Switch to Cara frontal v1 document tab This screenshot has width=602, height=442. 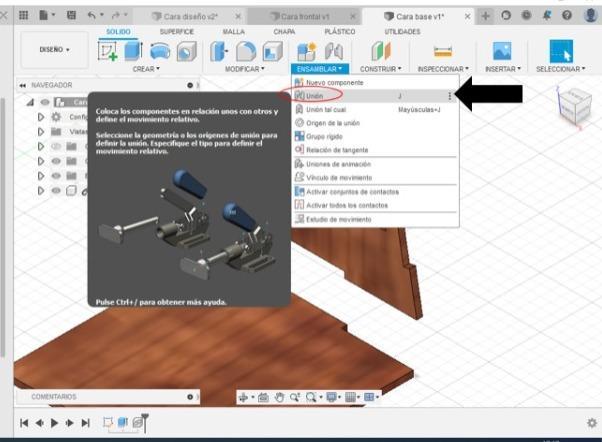tap(303, 16)
